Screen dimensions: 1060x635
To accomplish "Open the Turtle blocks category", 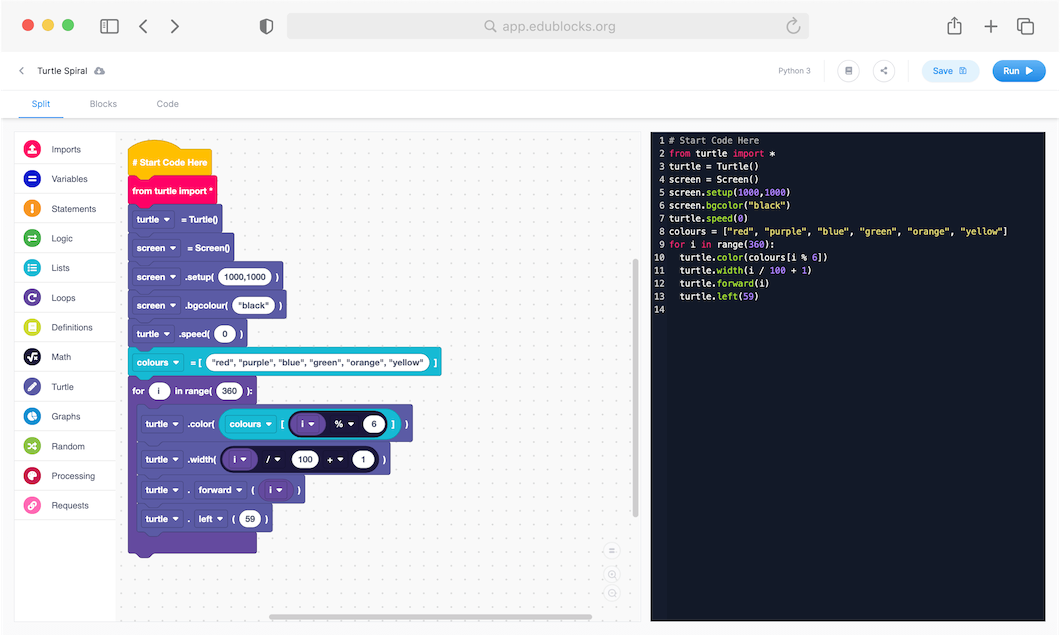I will [x=62, y=387].
